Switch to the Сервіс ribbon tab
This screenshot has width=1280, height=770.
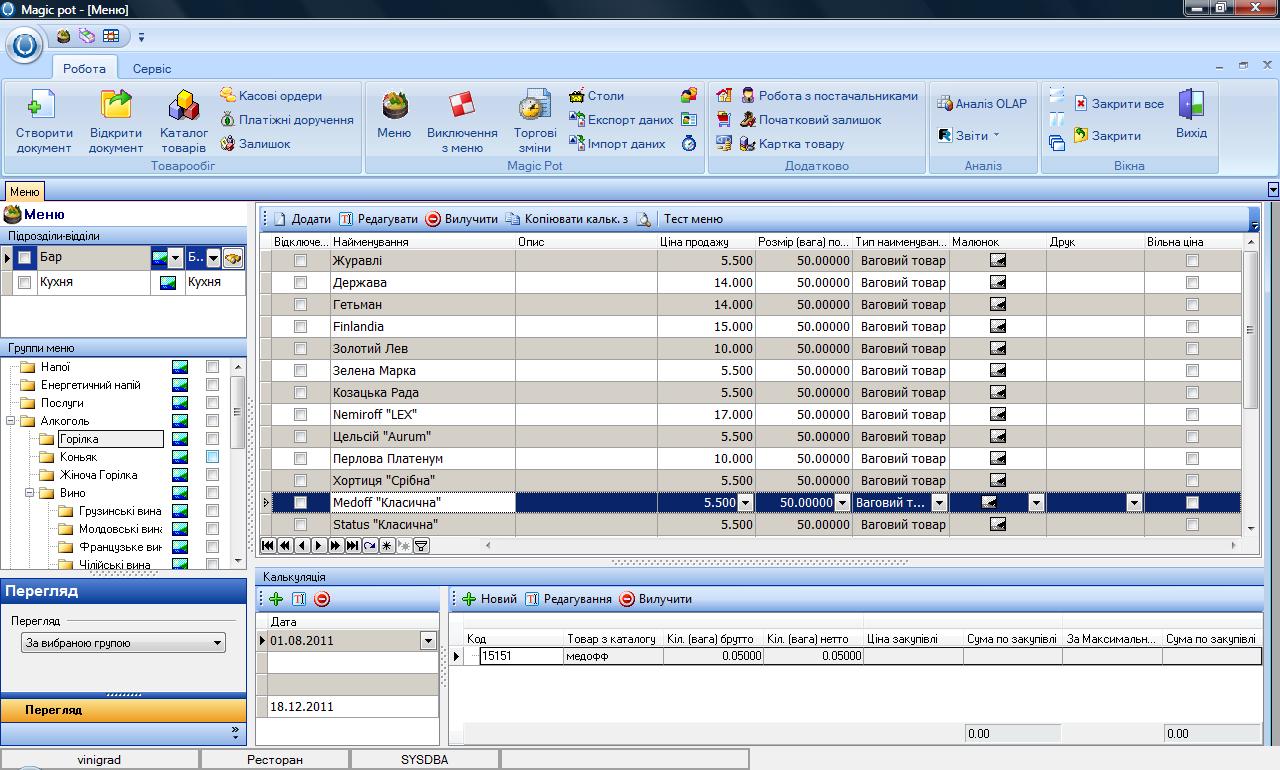151,69
